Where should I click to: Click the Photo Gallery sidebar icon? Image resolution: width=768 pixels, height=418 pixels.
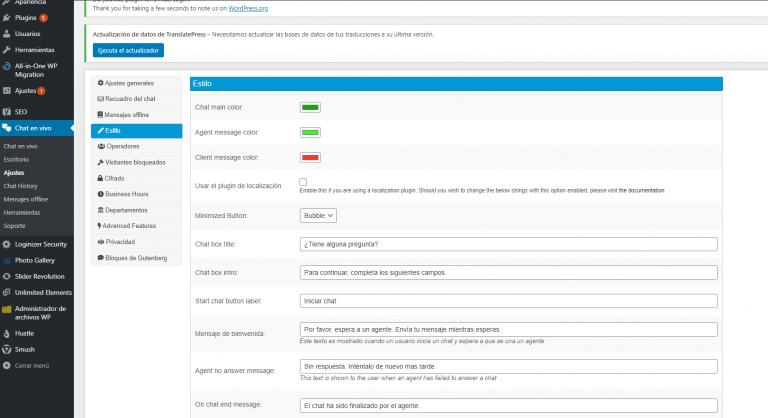point(7,260)
